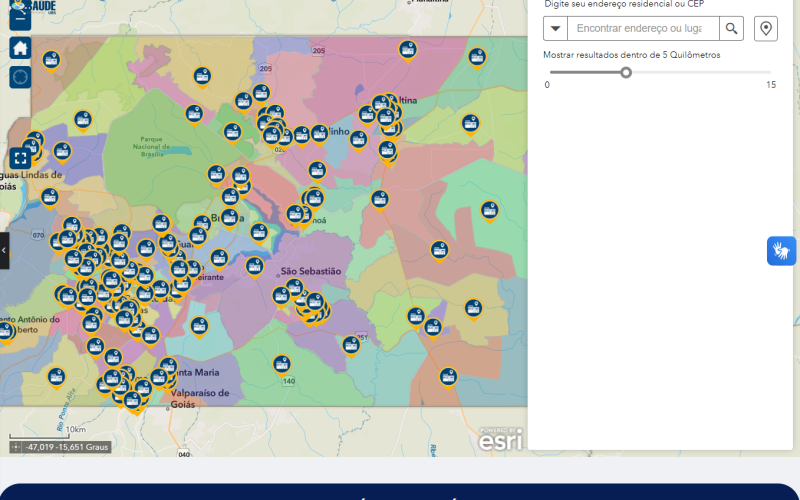Click the distance slider handle
The height and width of the screenshot is (500, 800).
[626, 72]
